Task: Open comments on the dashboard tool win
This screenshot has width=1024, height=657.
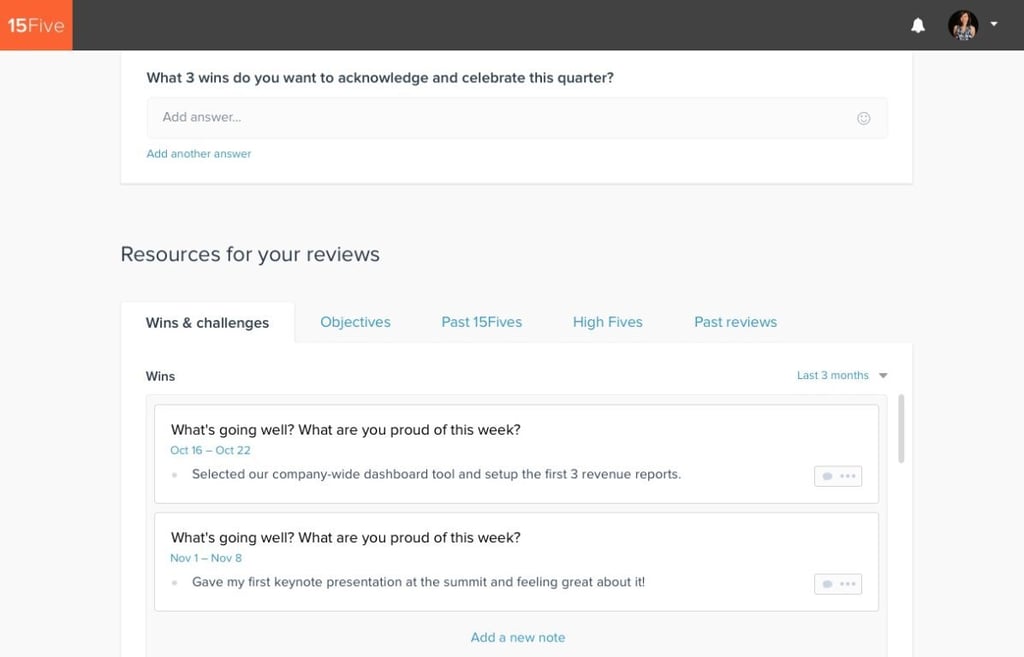Action: [x=826, y=475]
